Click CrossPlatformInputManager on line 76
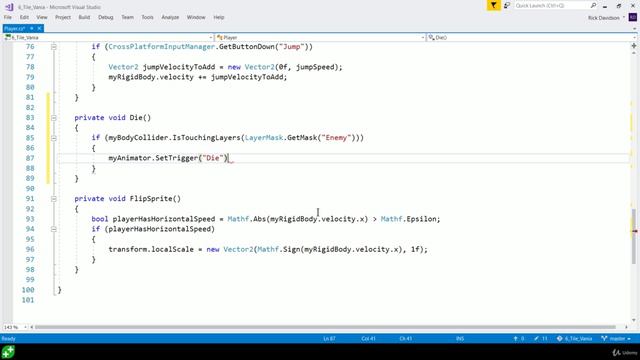640x360 pixels. tap(162, 47)
